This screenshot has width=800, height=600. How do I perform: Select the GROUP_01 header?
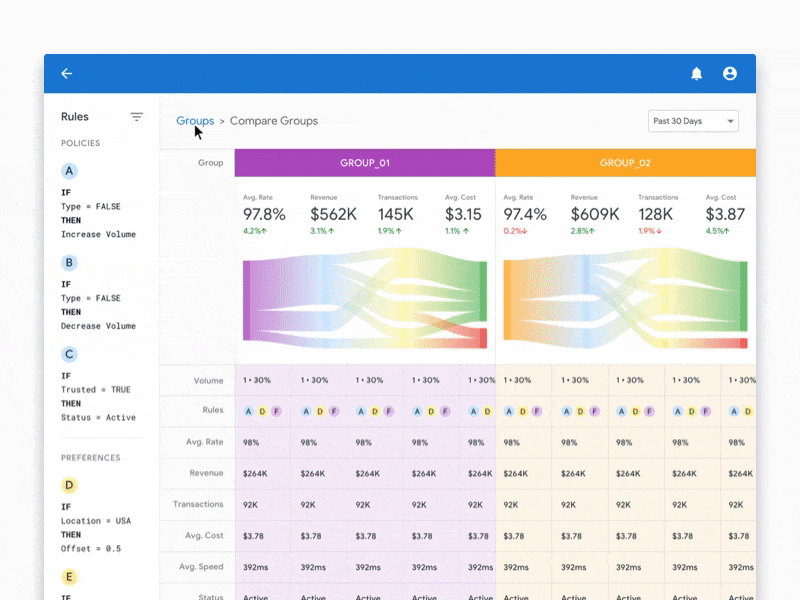364,162
